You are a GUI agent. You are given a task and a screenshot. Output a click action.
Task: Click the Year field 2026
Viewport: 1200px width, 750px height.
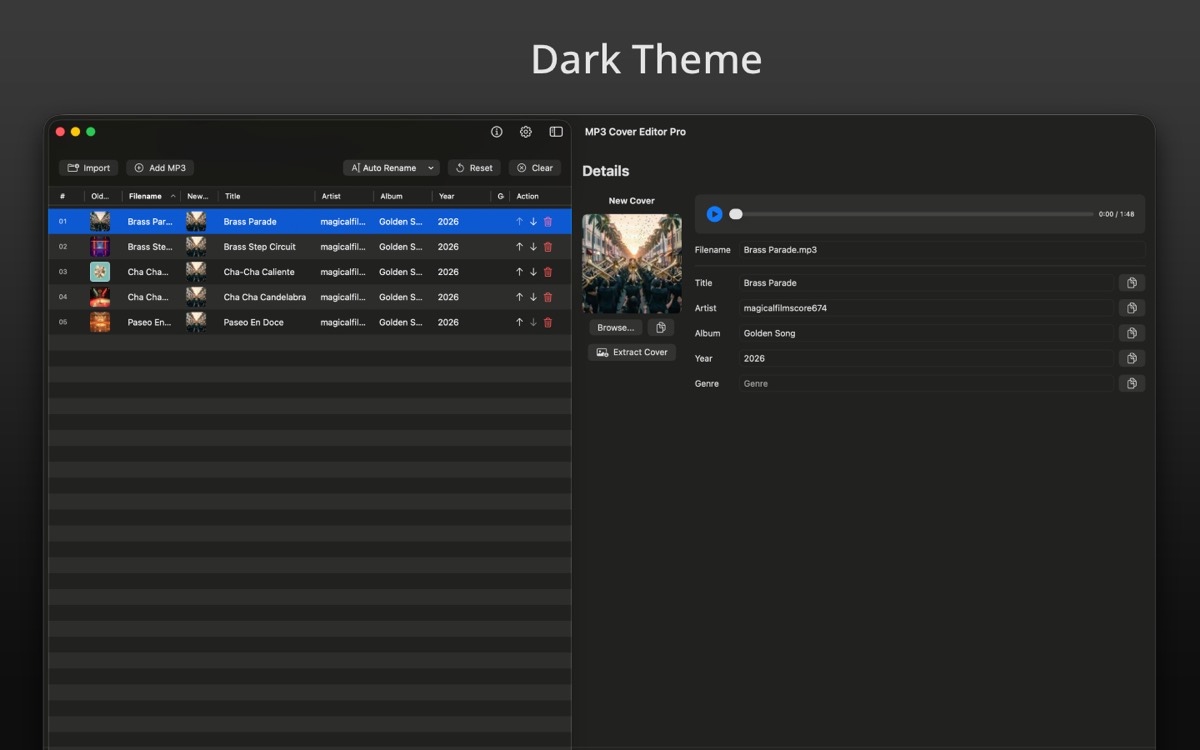coord(926,358)
